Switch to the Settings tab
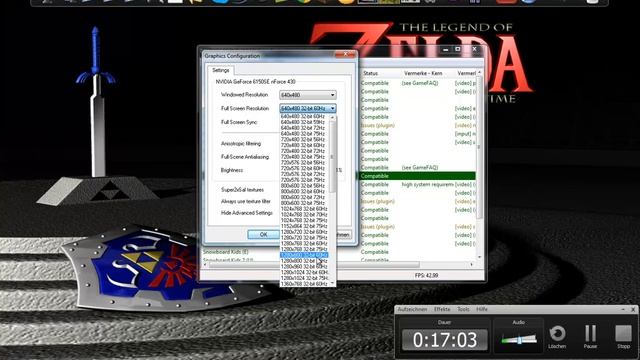The width and height of the screenshot is (640, 360). 221,70
